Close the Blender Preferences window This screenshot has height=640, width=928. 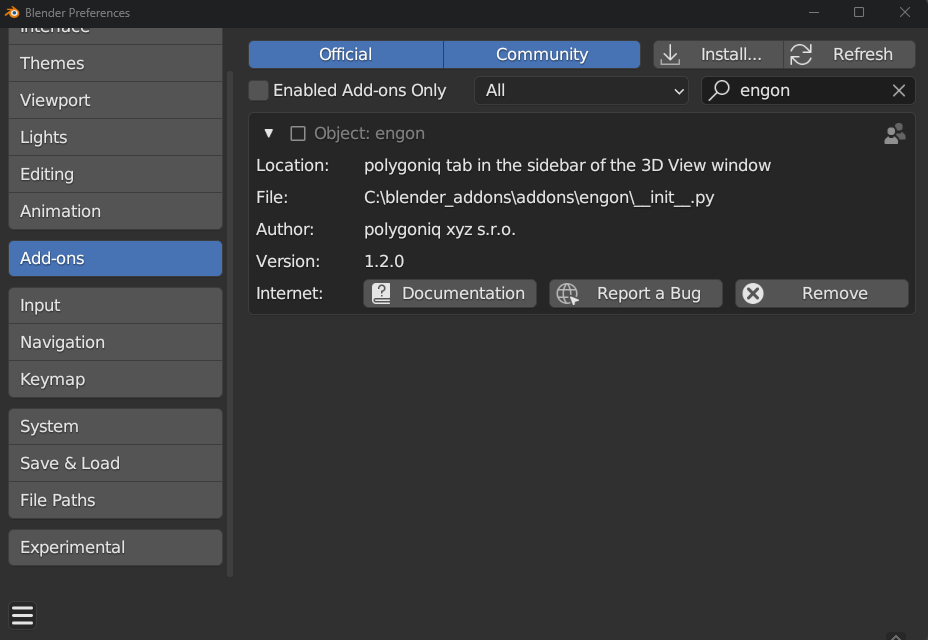[x=904, y=12]
